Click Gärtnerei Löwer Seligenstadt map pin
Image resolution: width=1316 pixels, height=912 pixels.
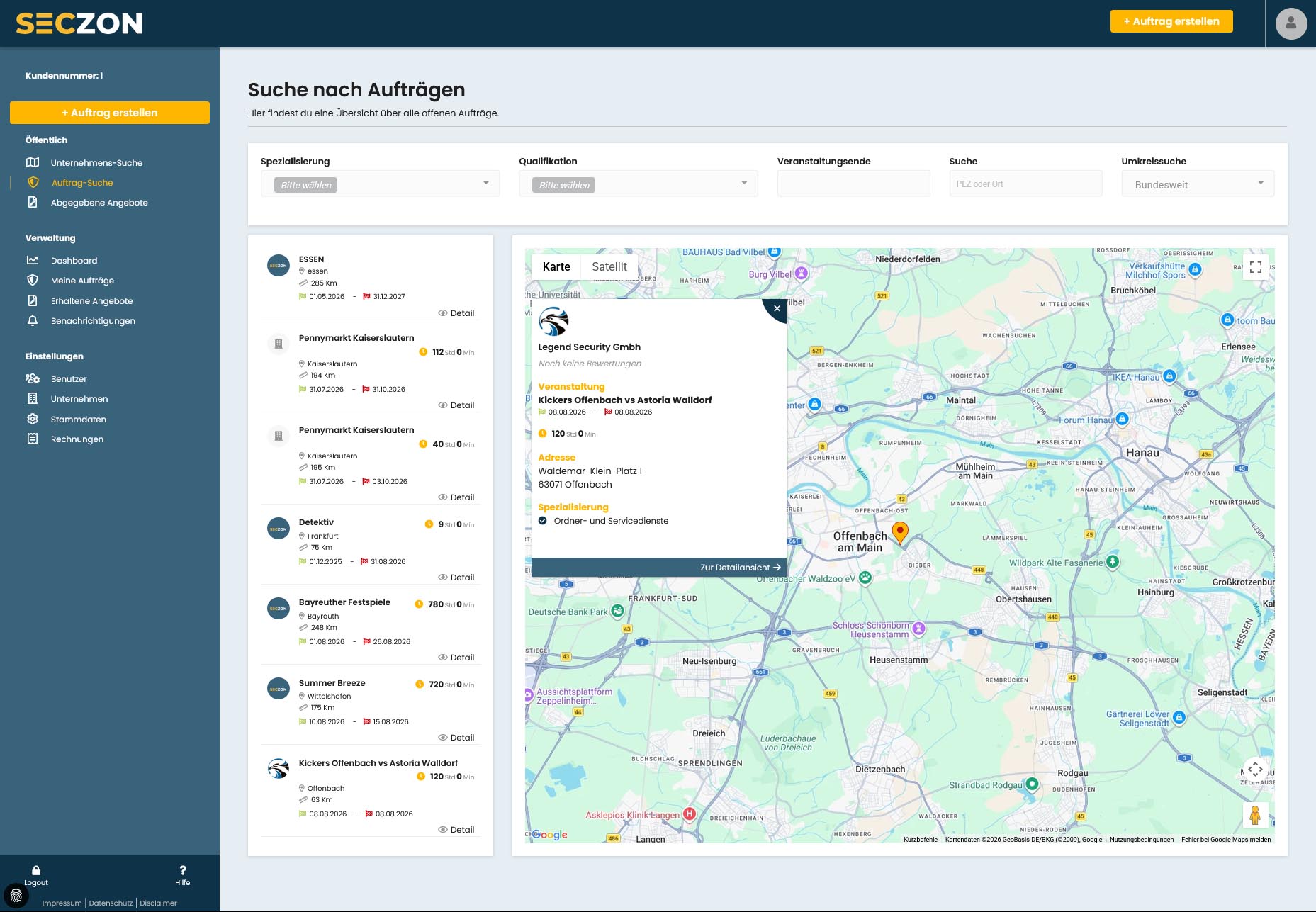tap(1179, 717)
